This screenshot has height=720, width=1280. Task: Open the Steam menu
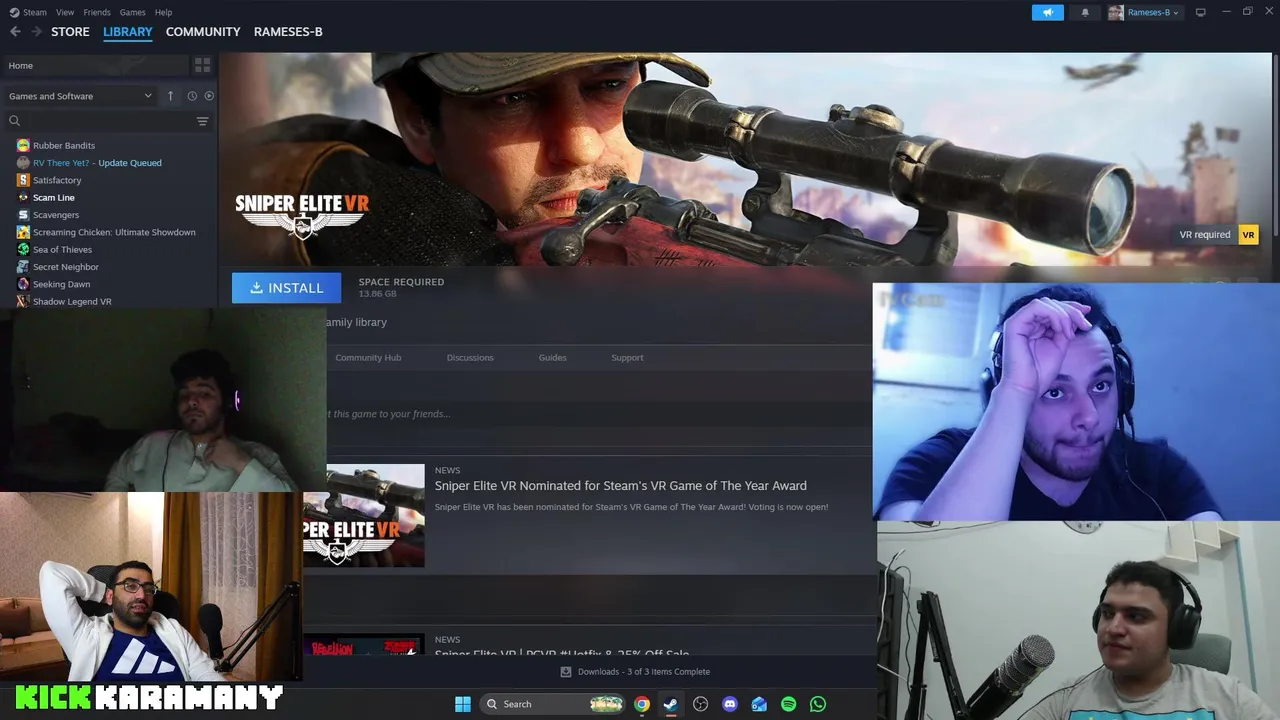coord(28,12)
